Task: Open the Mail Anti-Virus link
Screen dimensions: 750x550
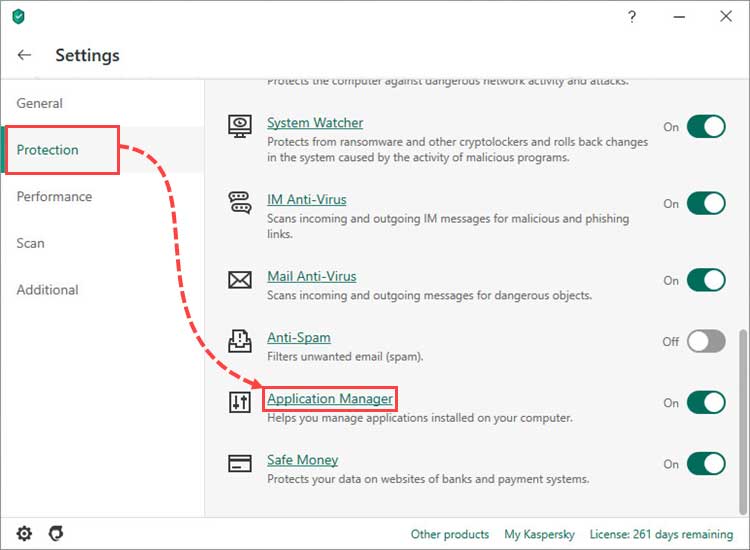Action: (x=311, y=276)
